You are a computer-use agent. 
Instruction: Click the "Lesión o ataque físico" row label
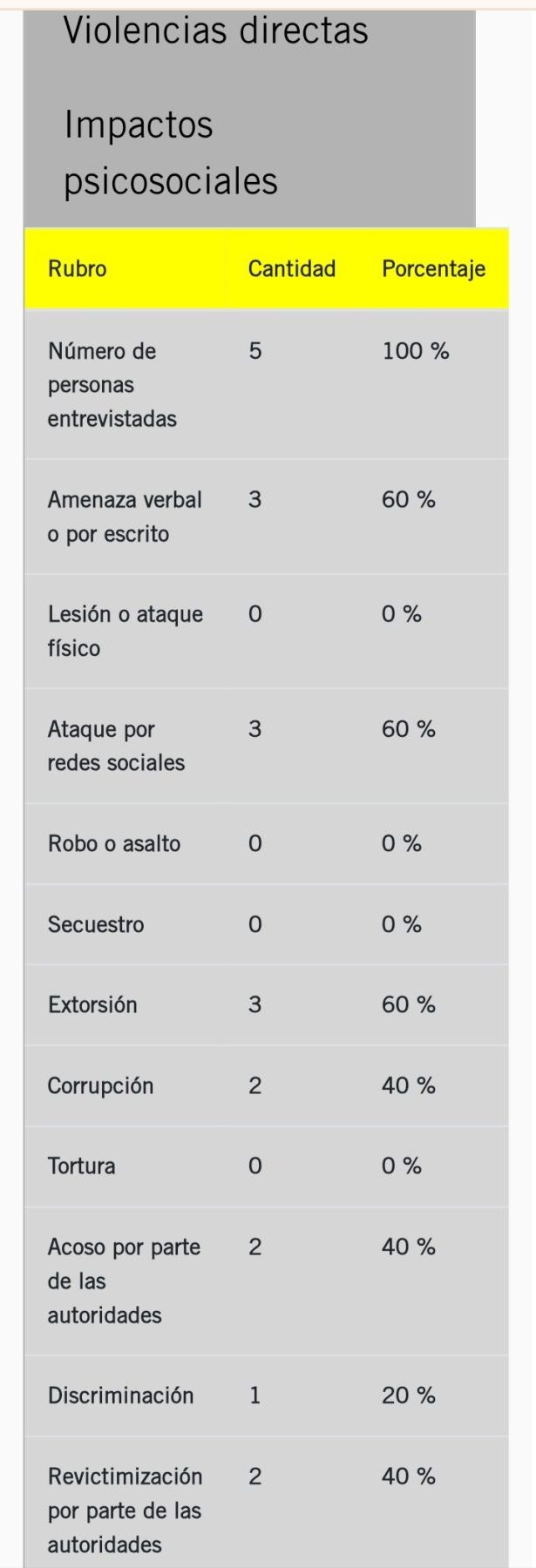pyautogui.click(x=125, y=631)
